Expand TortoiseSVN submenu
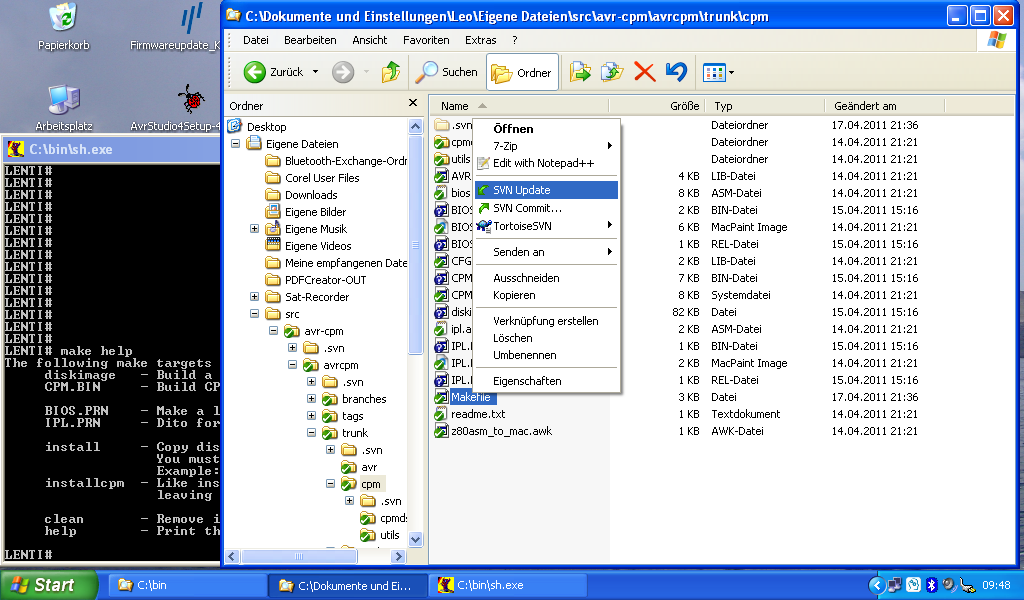1024x600 pixels. [546, 226]
